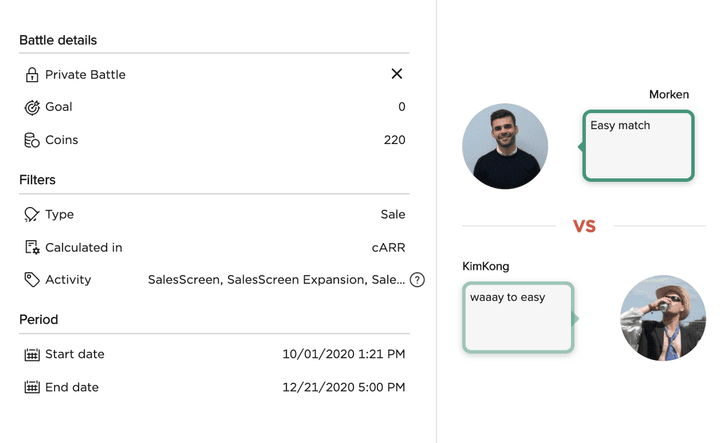Click the Start date calendar icon

click(x=32, y=354)
